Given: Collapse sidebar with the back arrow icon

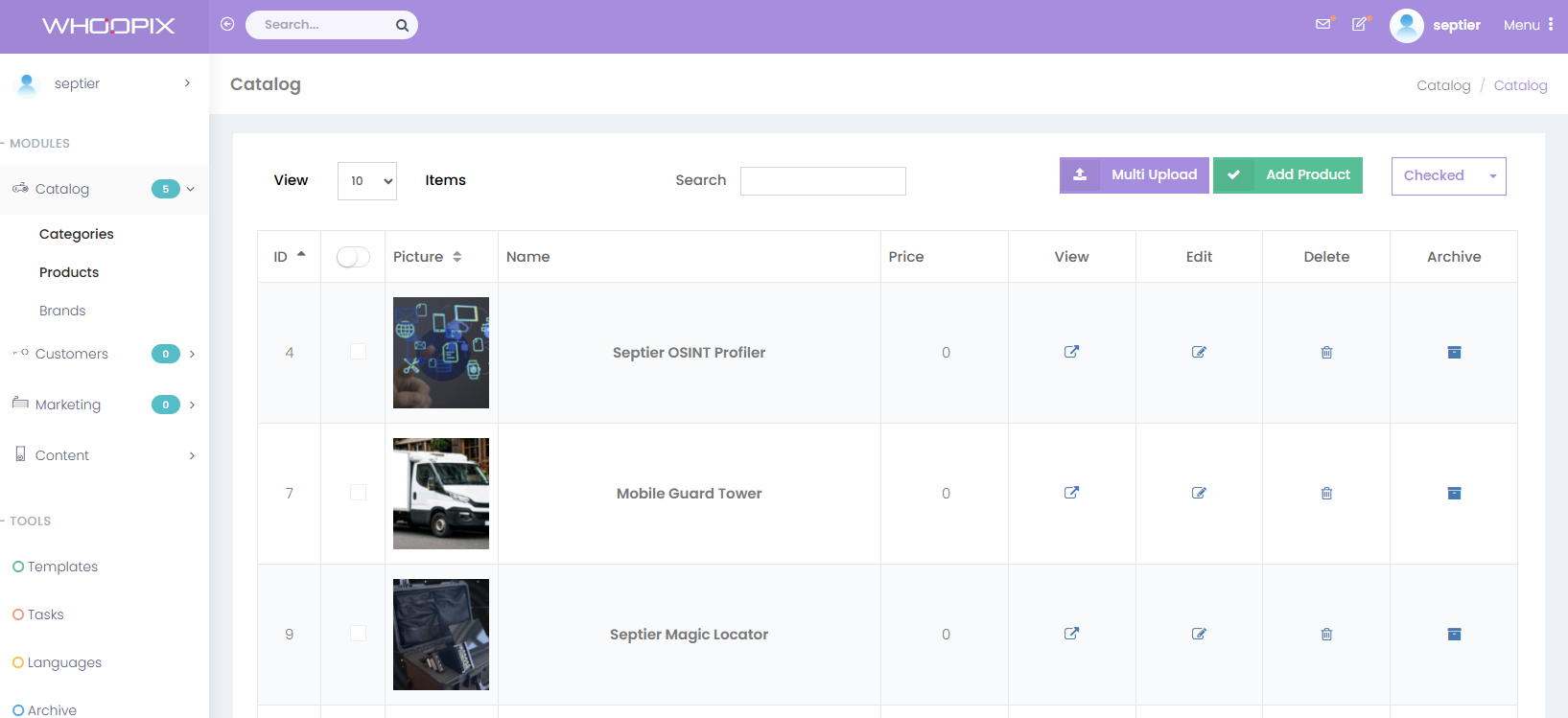Looking at the screenshot, I should point(227,24).
